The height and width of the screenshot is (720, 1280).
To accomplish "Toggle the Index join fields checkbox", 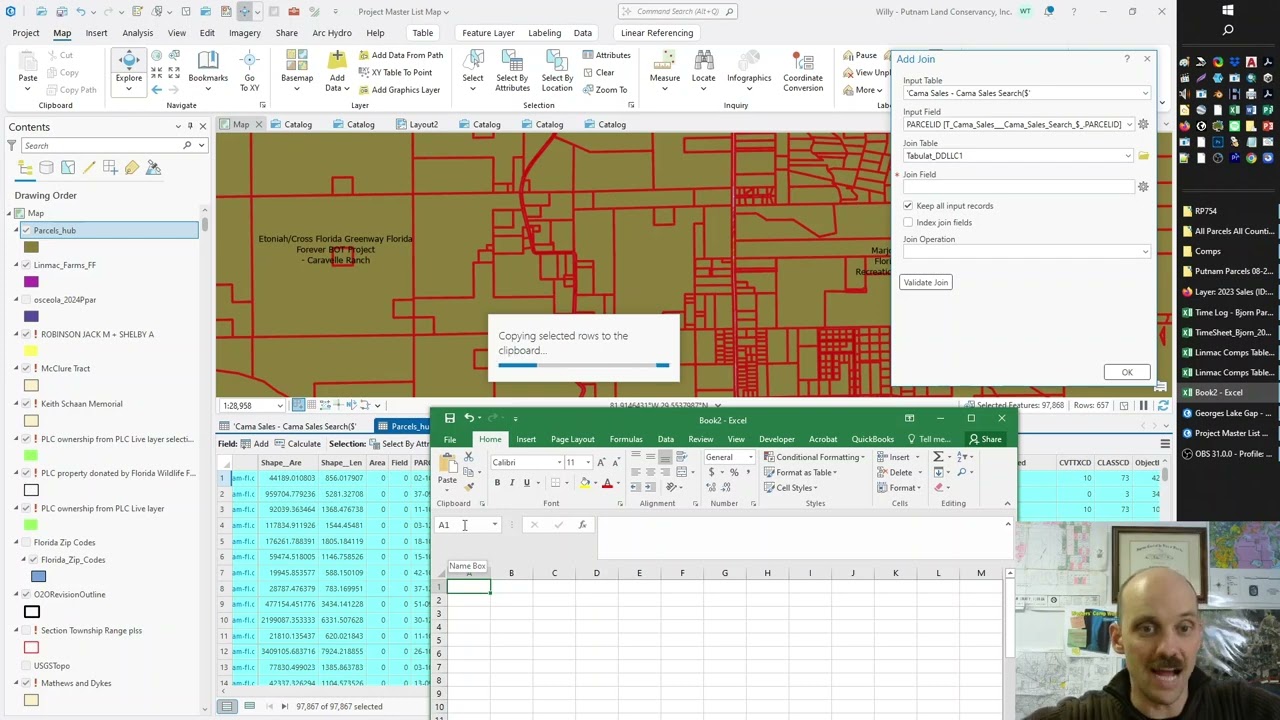I will click(908, 223).
